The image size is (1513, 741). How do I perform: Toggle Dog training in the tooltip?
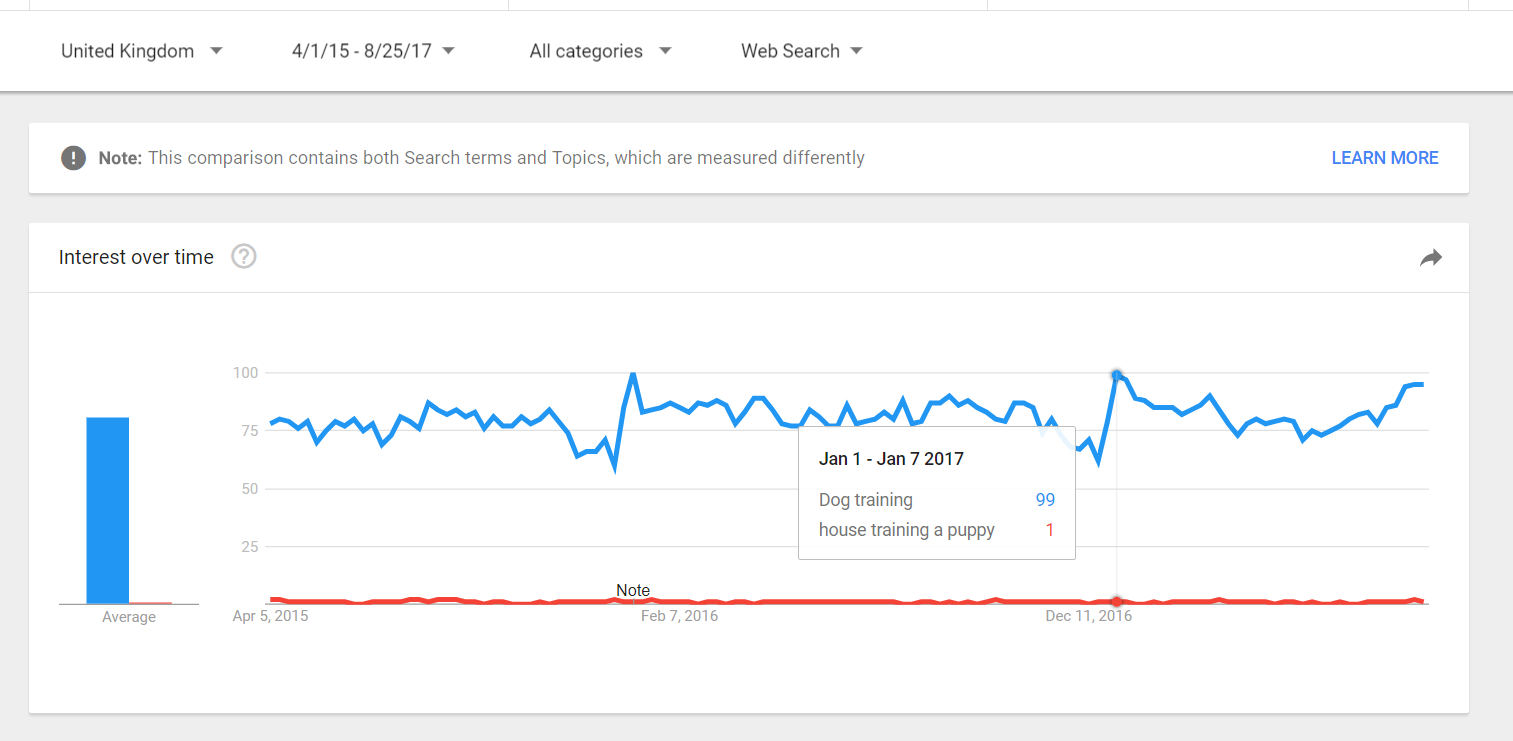pos(866,499)
